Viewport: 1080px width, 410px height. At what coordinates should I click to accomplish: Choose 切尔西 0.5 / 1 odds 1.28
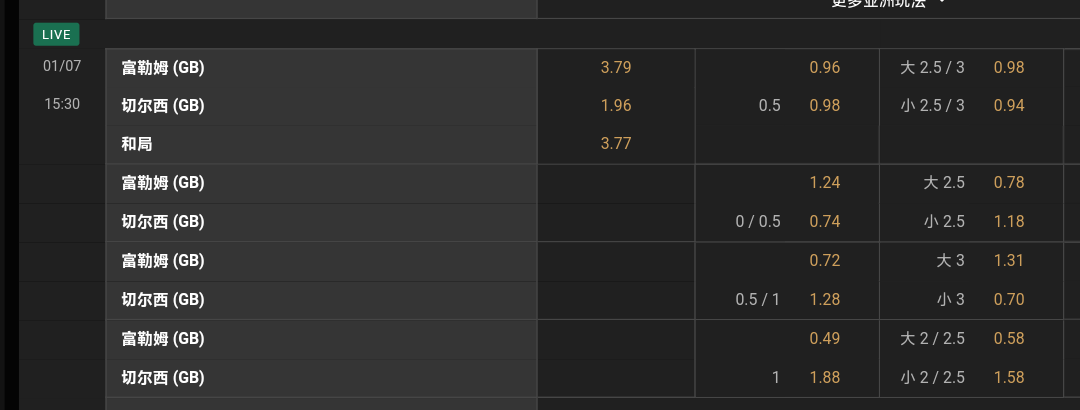click(824, 299)
